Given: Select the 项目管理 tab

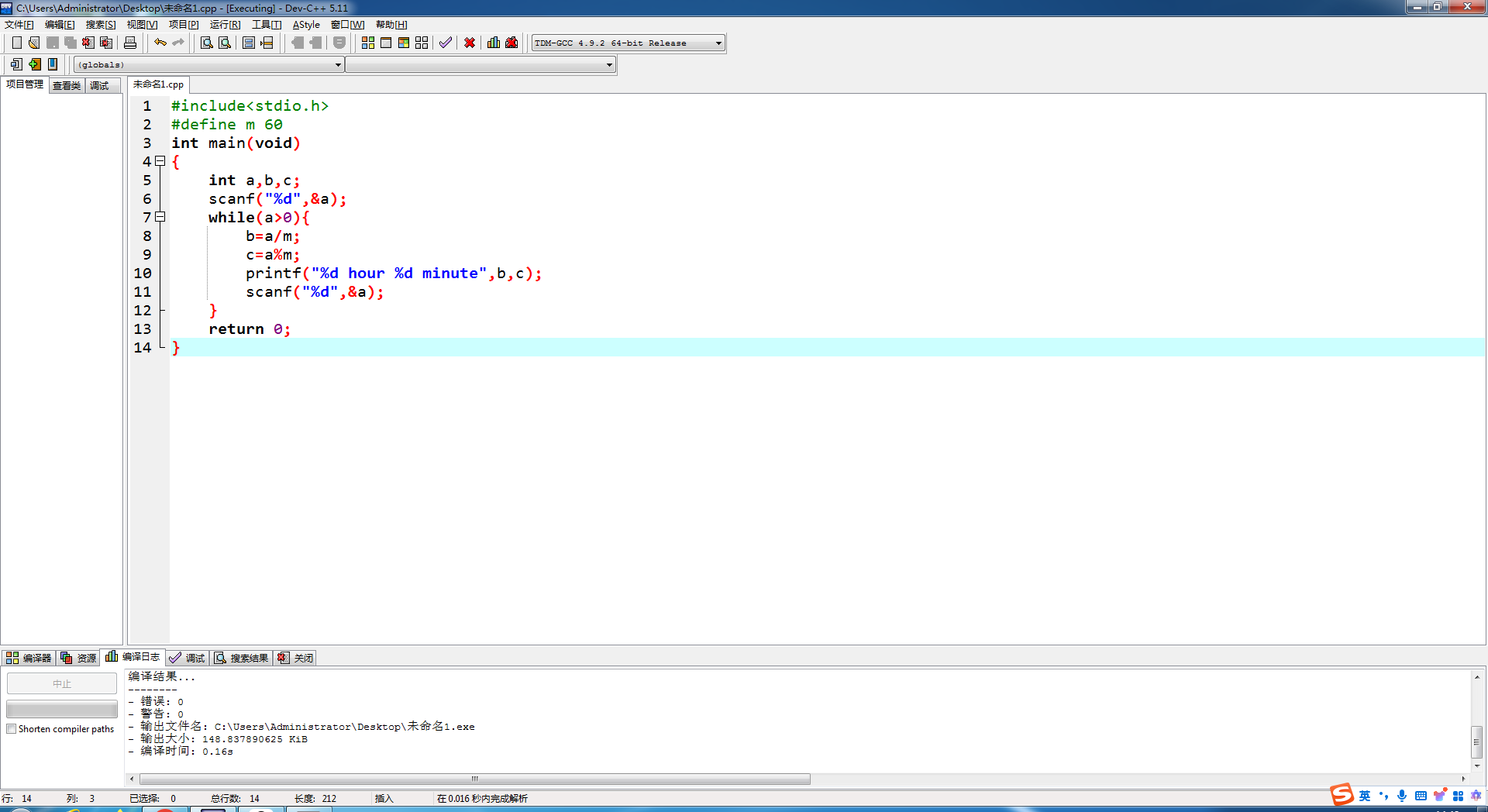Looking at the screenshot, I should click(25, 84).
